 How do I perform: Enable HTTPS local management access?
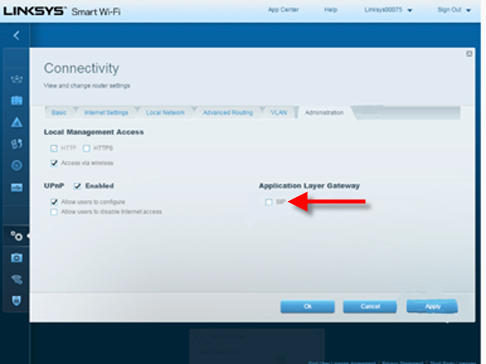coord(87,148)
